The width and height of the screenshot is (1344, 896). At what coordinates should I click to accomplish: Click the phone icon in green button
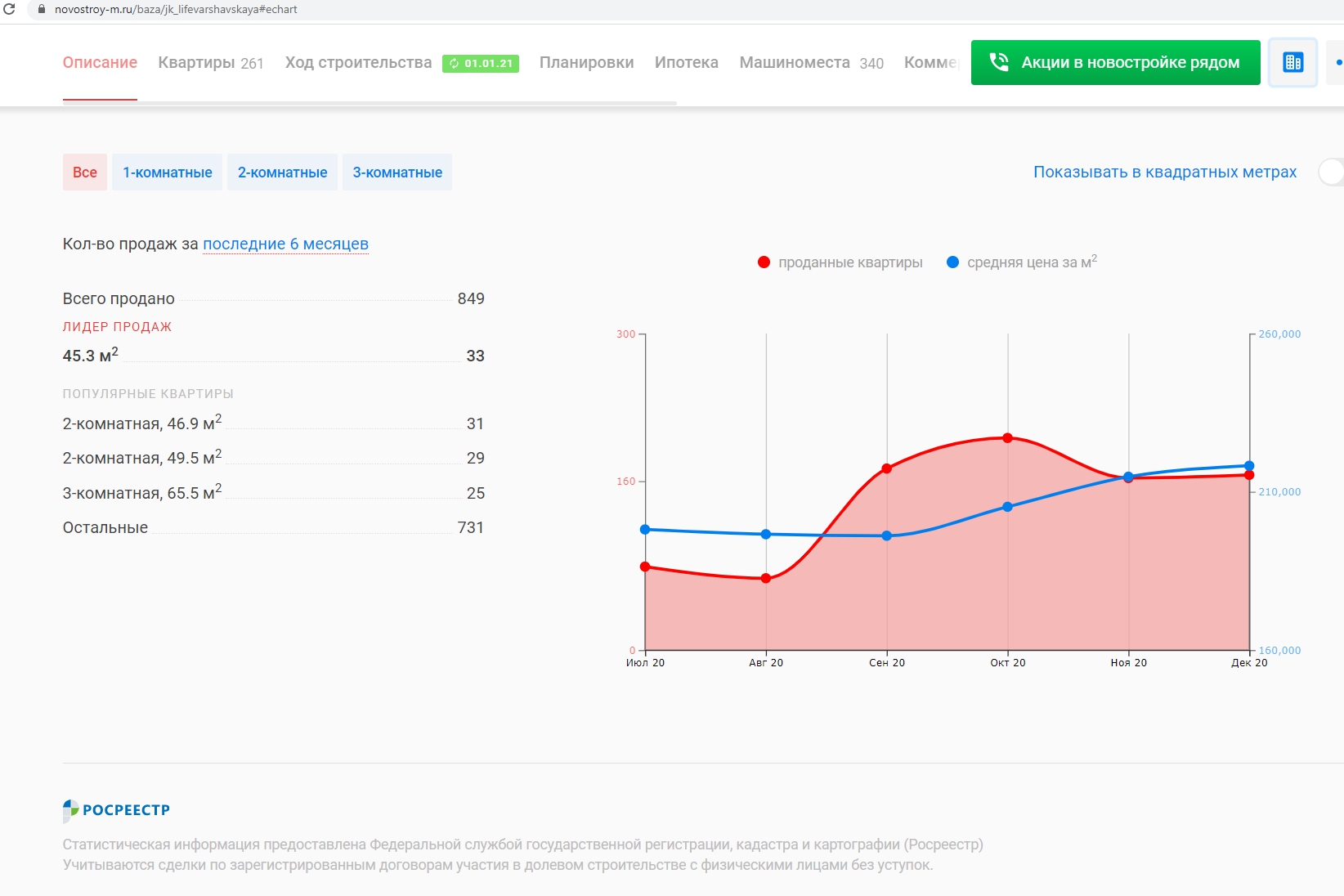point(998,62)
